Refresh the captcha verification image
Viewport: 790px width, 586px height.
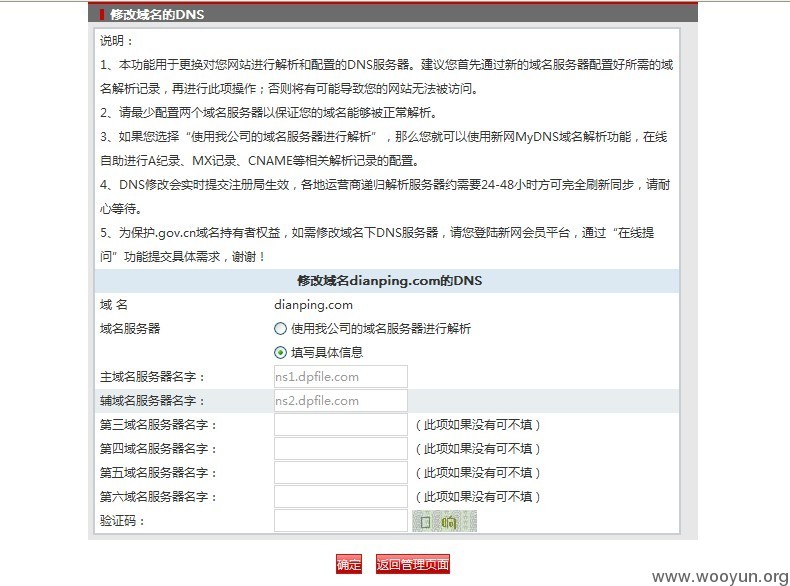click(444, 521)
